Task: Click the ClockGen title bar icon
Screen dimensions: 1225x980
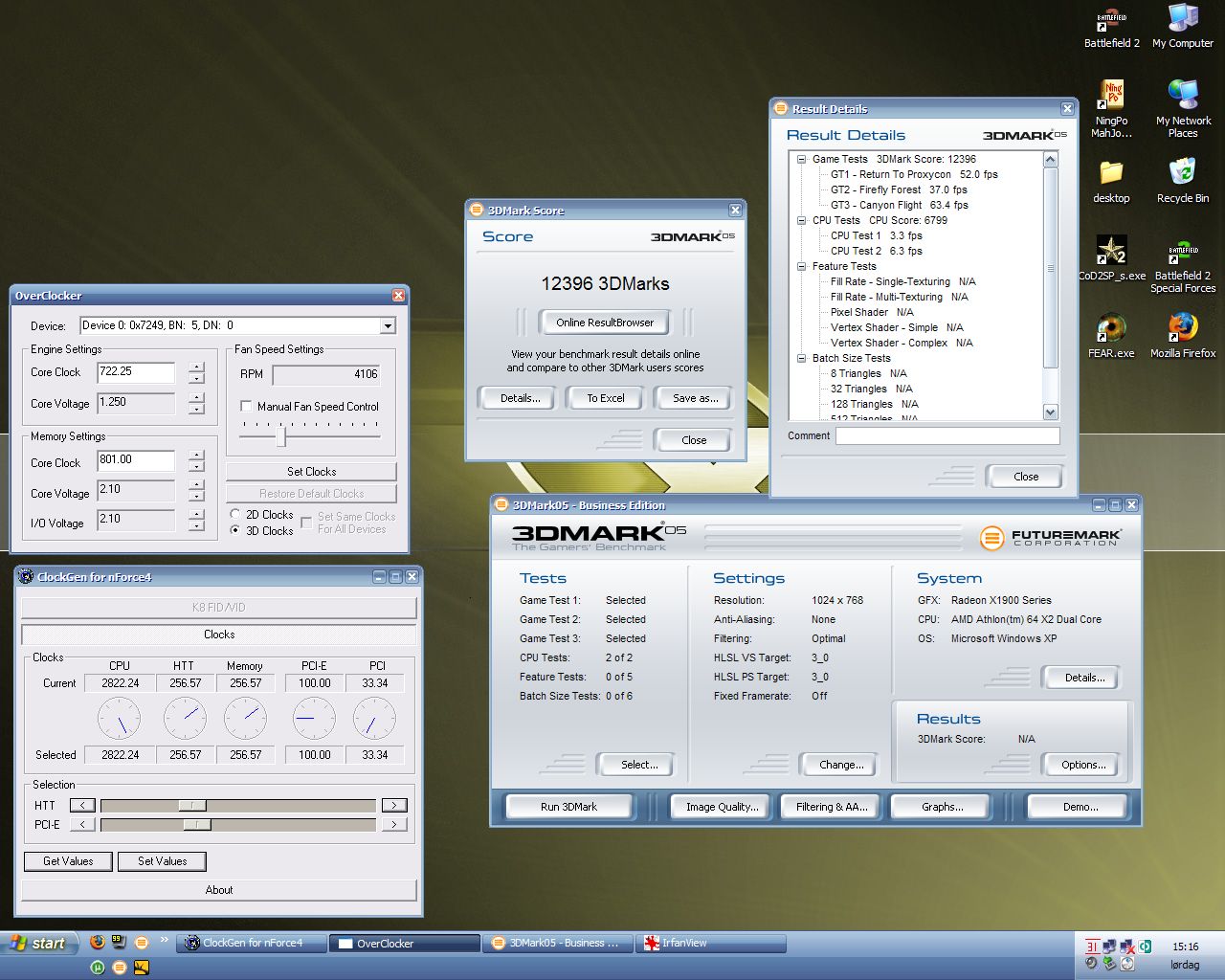Action: (26, 577)
